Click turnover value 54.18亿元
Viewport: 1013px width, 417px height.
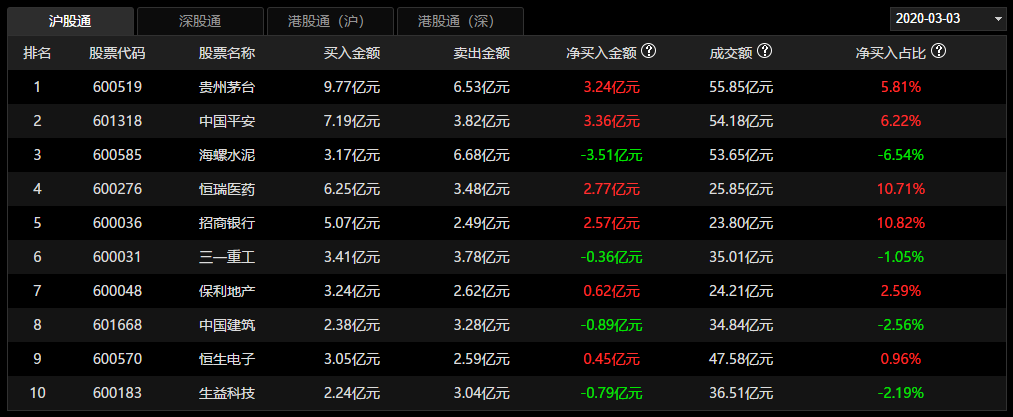(741, 121)
